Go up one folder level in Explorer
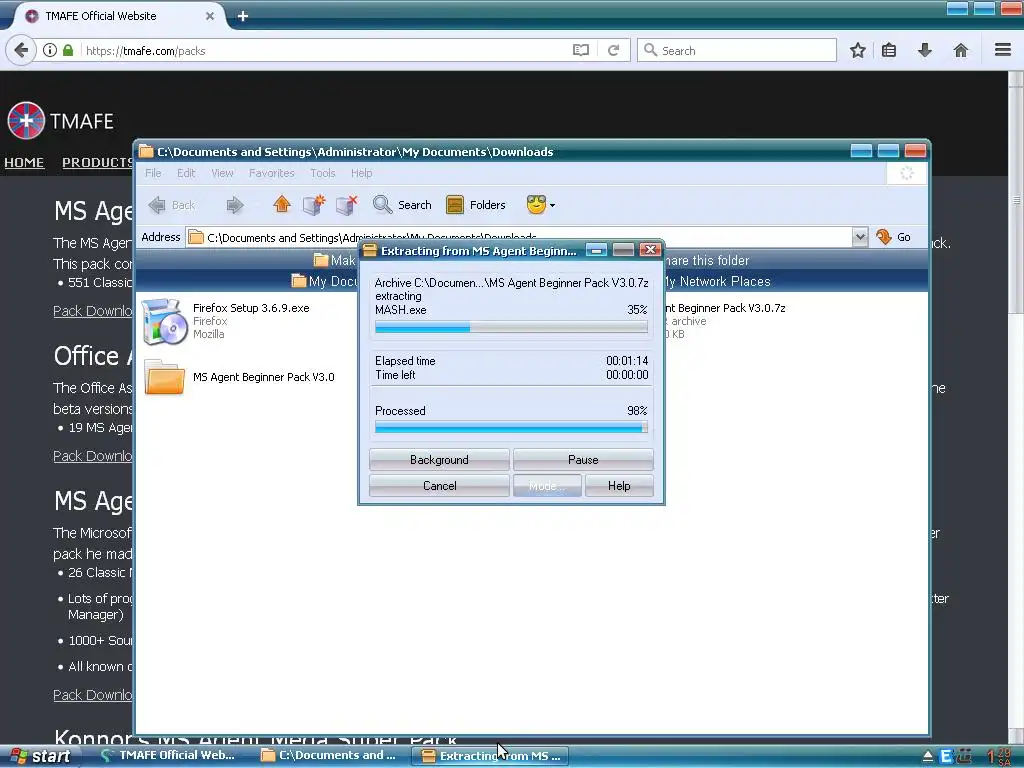This screenshot has height=768, width=1024. coord(281,205)
